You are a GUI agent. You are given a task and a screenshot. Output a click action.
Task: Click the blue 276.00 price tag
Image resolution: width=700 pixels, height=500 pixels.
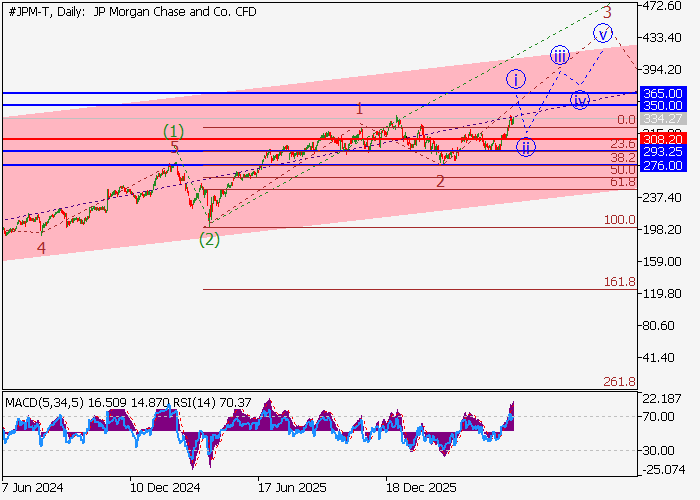(x=663, y=166)
